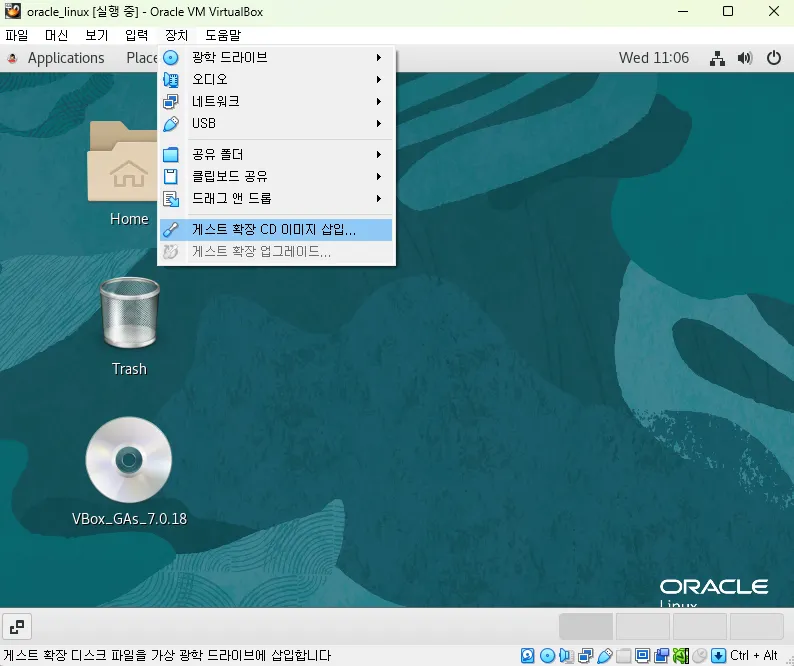Viewport: 794px width, 666px height.
Task: Click the display settings status bar icon
Action: click(642, 656)
